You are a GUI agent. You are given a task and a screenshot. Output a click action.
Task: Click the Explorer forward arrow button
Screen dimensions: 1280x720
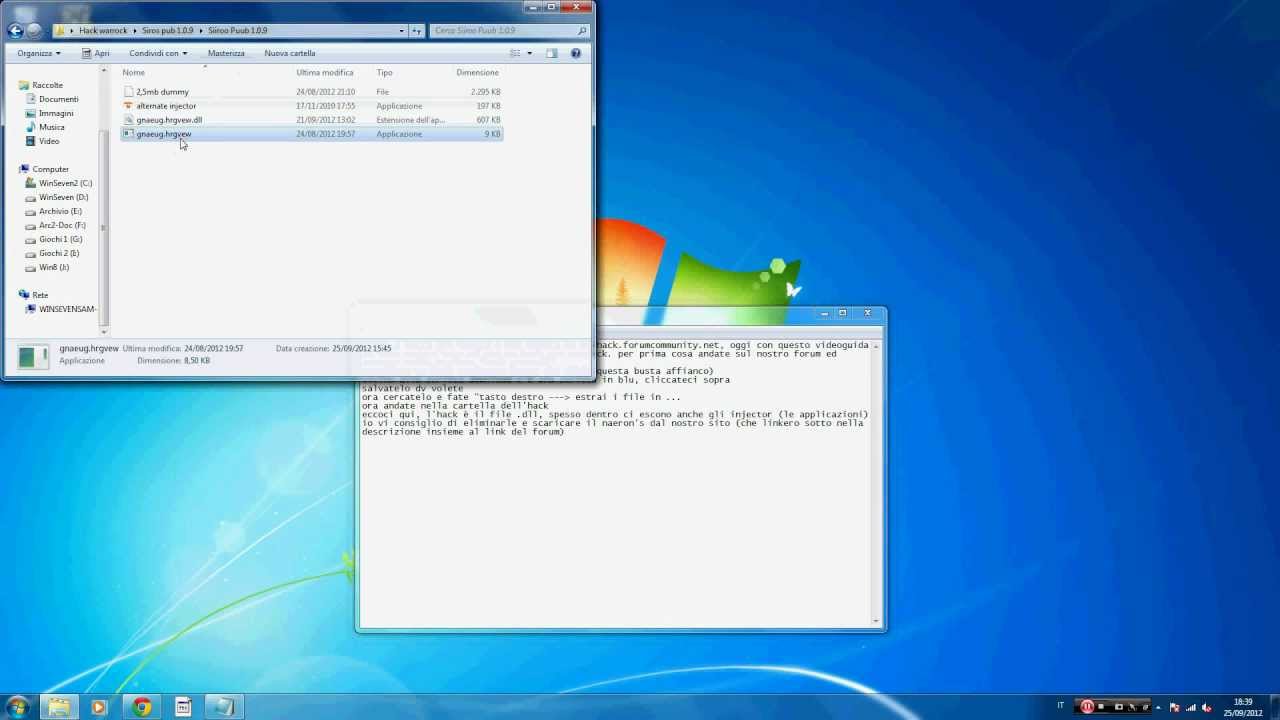pyautogui.click(x=34, y=31)
